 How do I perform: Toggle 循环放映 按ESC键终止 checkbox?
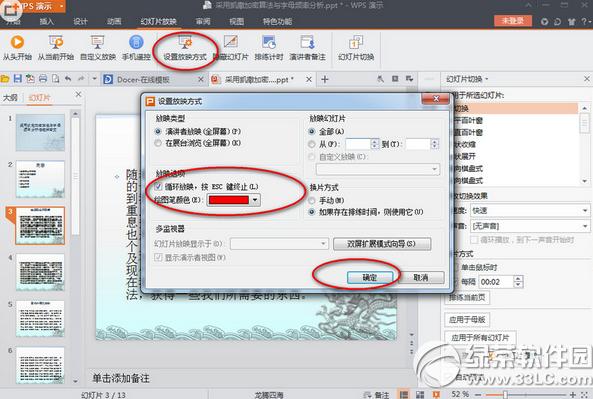tap(158, 186)
